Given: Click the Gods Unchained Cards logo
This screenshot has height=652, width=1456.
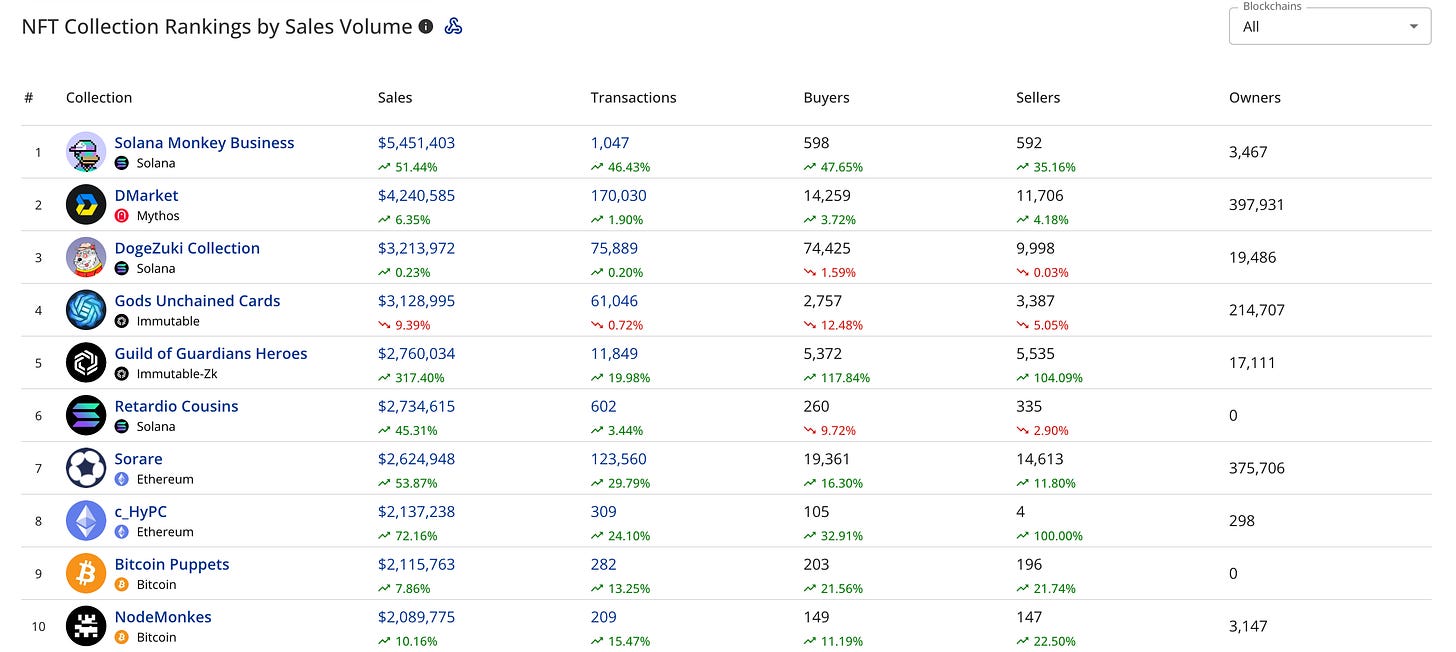Looking at the screenshot, I should coord(86,310).
